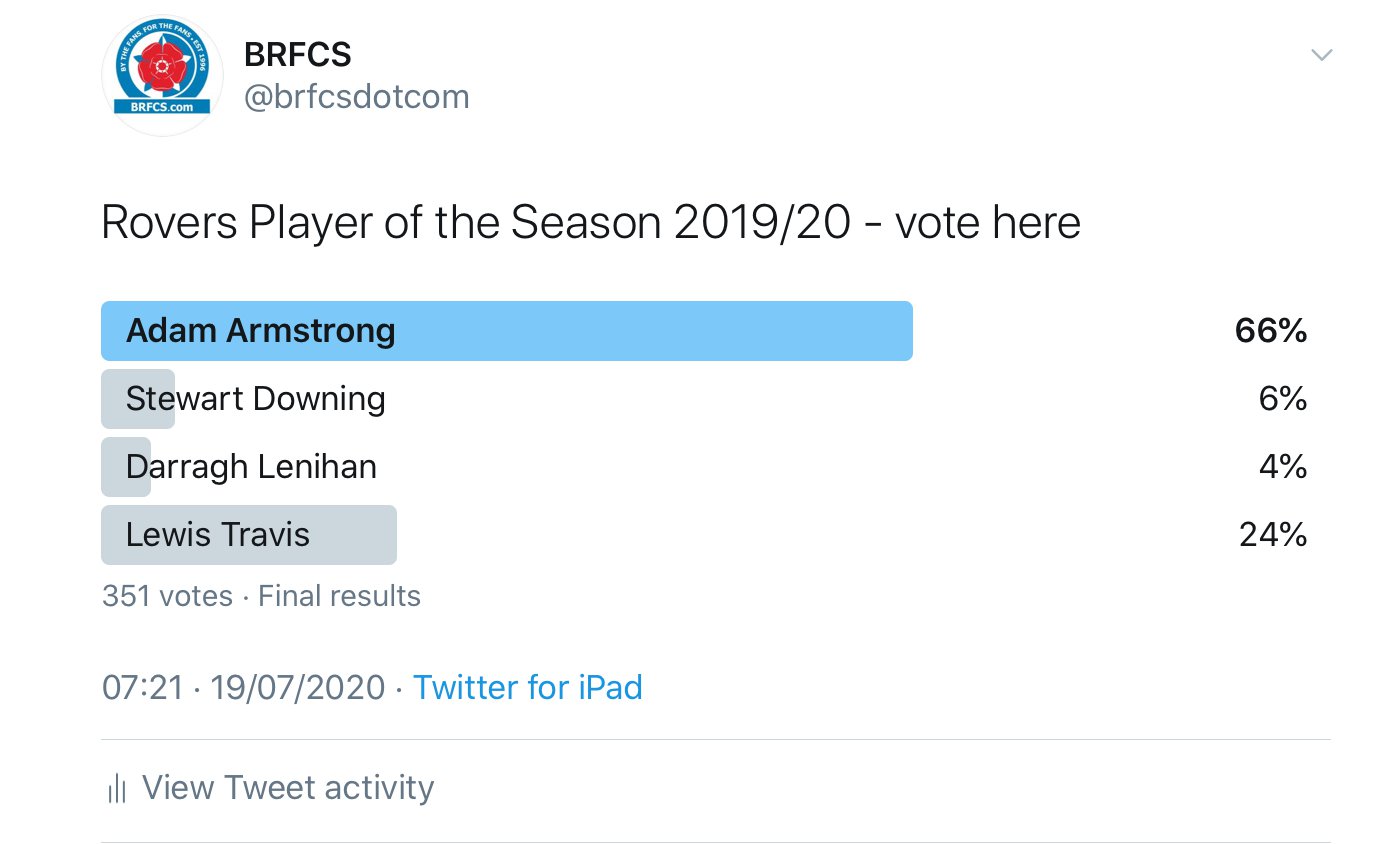Click the Stewart Downing poll option
1396x844 pixels.
255,399
